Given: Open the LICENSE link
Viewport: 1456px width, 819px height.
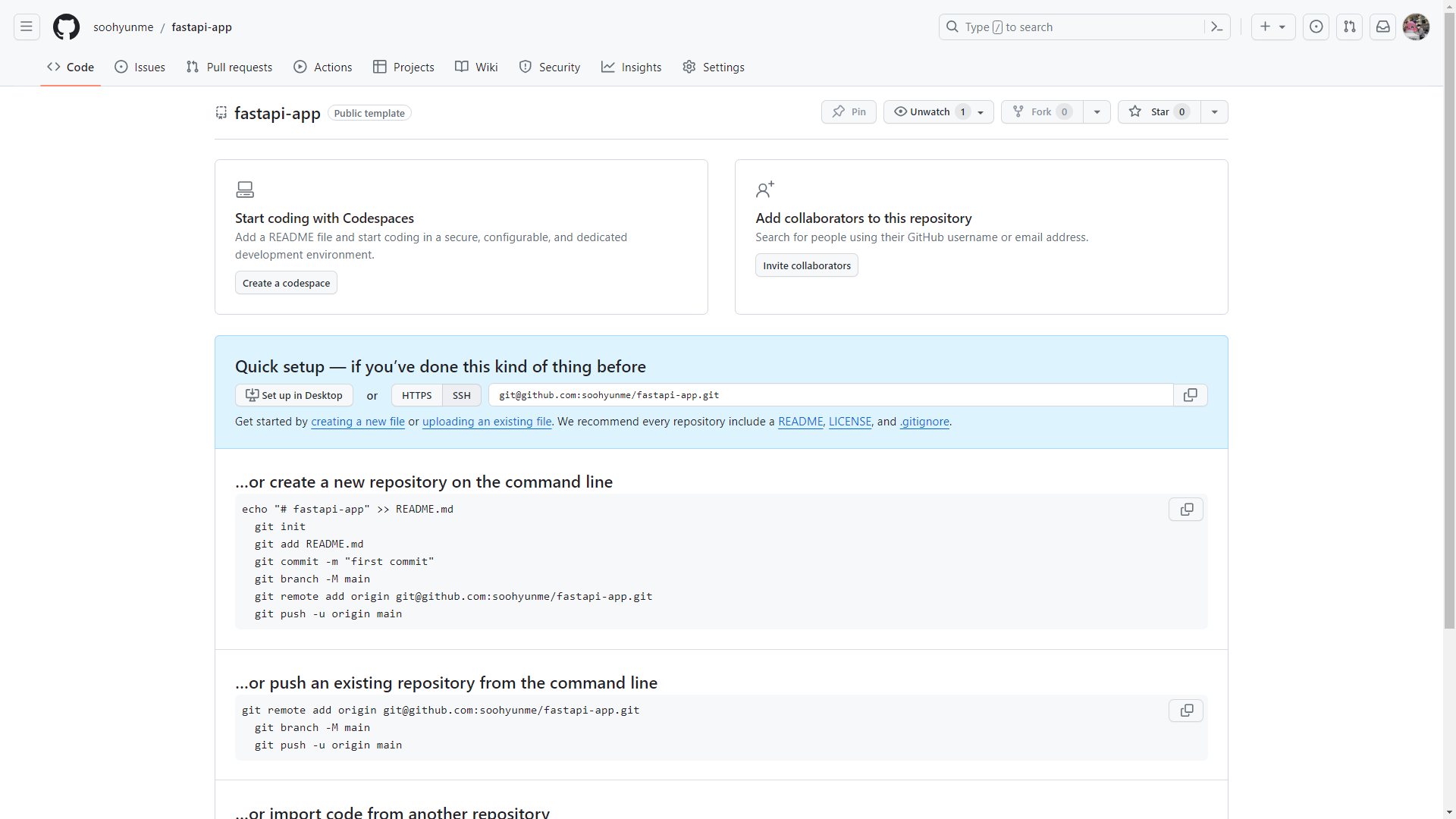Looking at the screenshot, I should coord(850,422).
